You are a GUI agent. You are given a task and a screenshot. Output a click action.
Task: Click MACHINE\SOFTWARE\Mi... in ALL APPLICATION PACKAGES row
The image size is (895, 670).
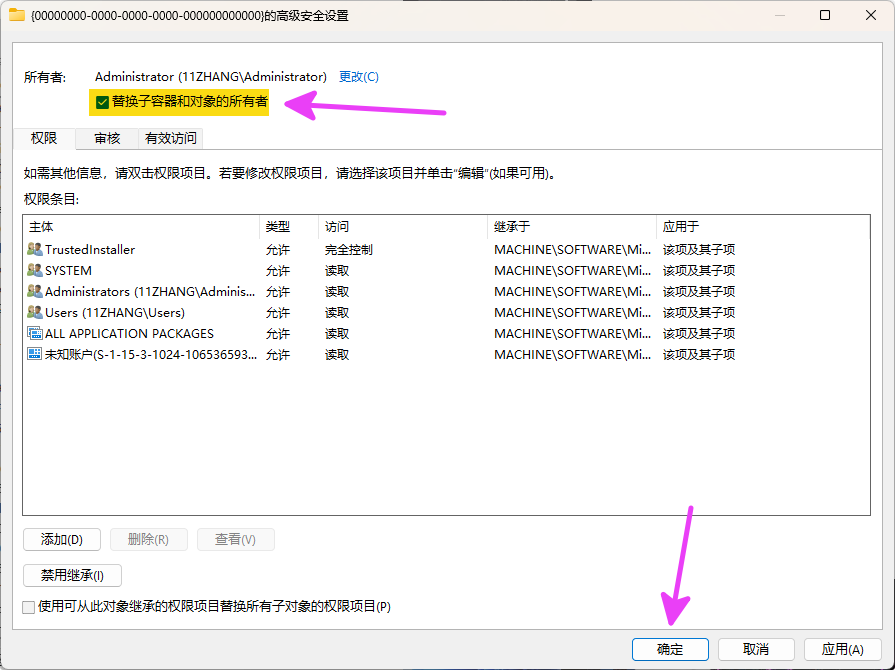[x=573, y=333]
